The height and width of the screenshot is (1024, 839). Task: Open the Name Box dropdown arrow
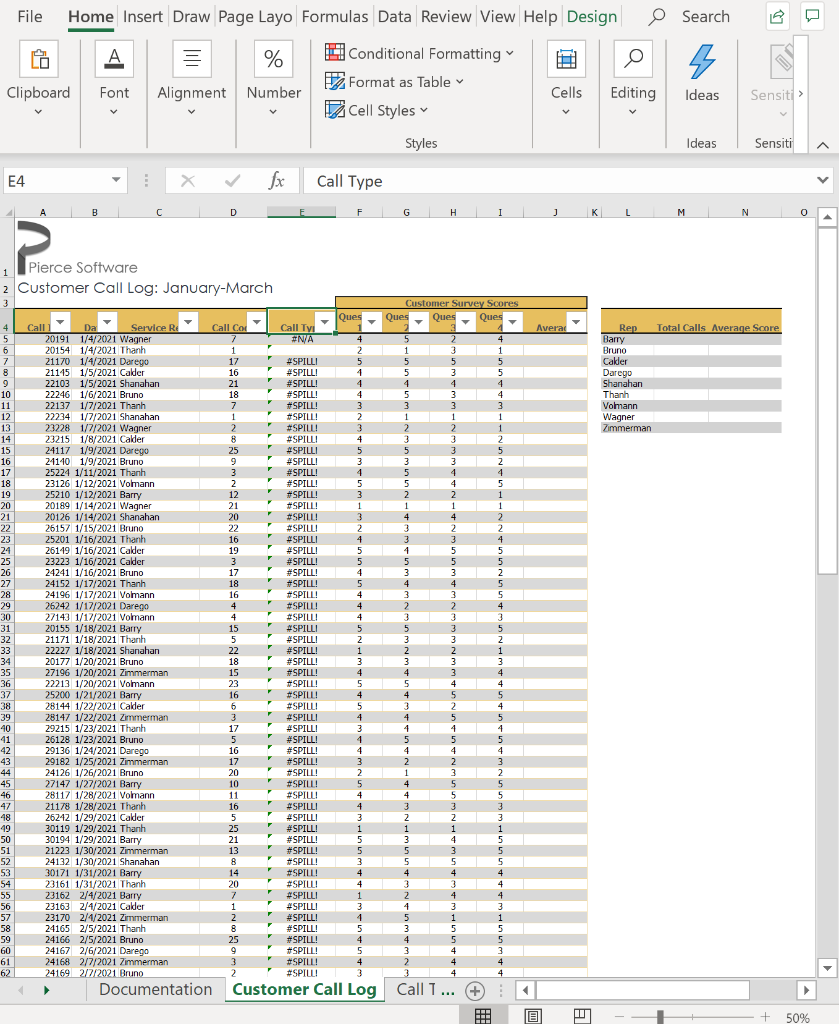pyautogui.click(x=116, y=180)
